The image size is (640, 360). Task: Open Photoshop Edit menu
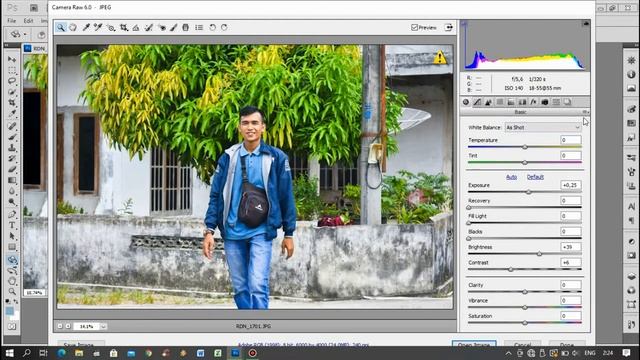(x=28, y=20)
